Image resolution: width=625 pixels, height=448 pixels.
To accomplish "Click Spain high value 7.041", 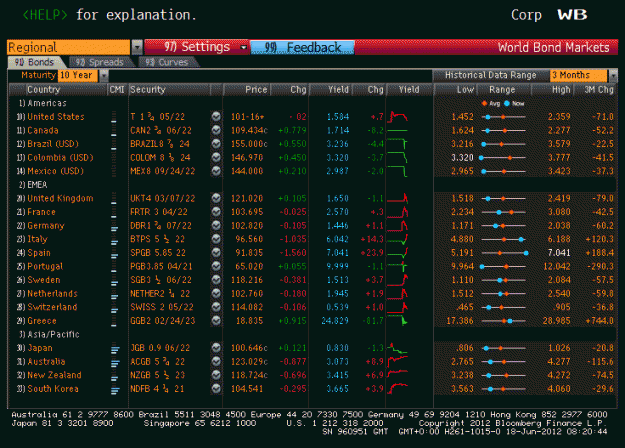I will click(x=559, y=253).
